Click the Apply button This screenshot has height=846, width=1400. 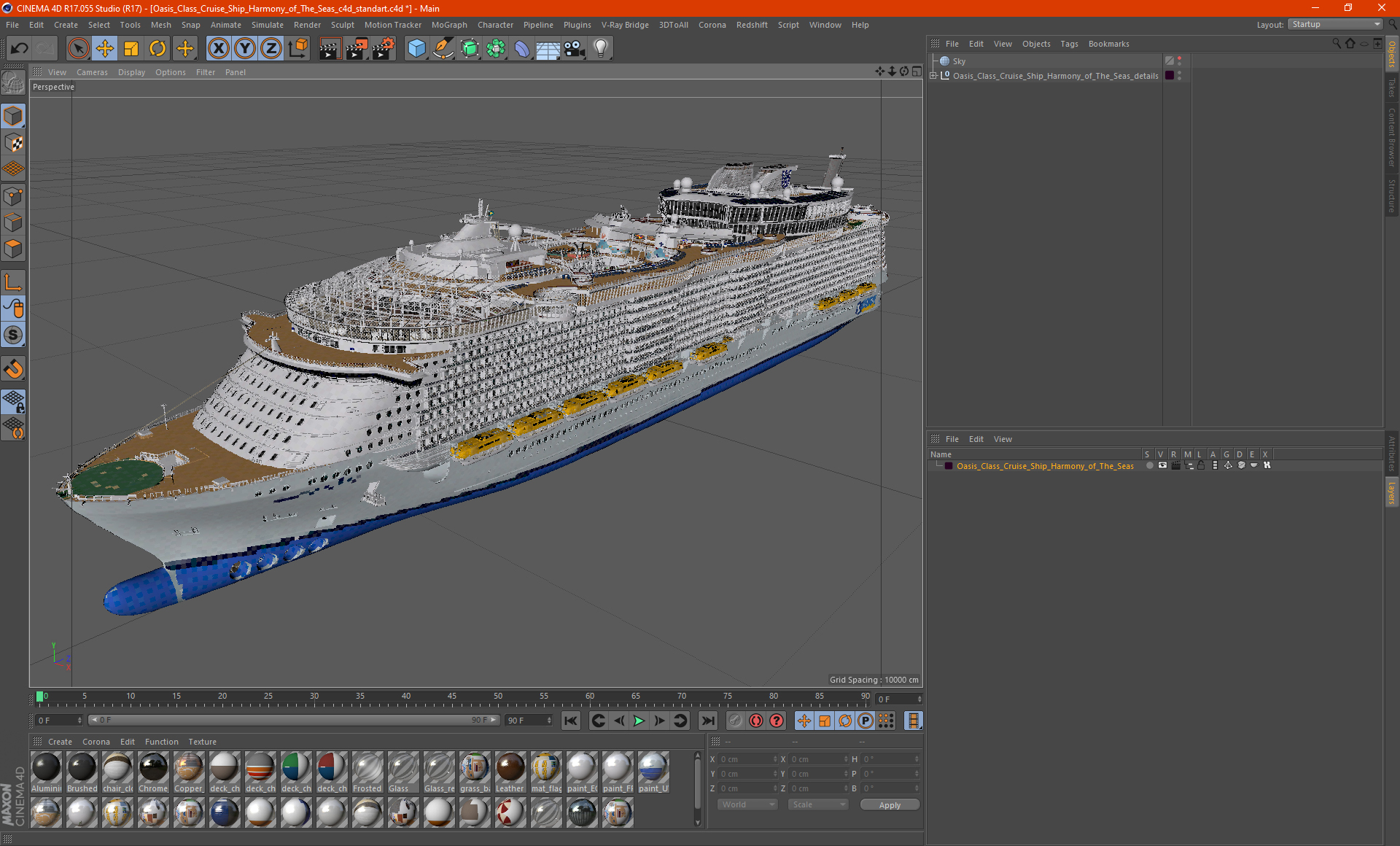pyautogui.click(x=890, y=805)
